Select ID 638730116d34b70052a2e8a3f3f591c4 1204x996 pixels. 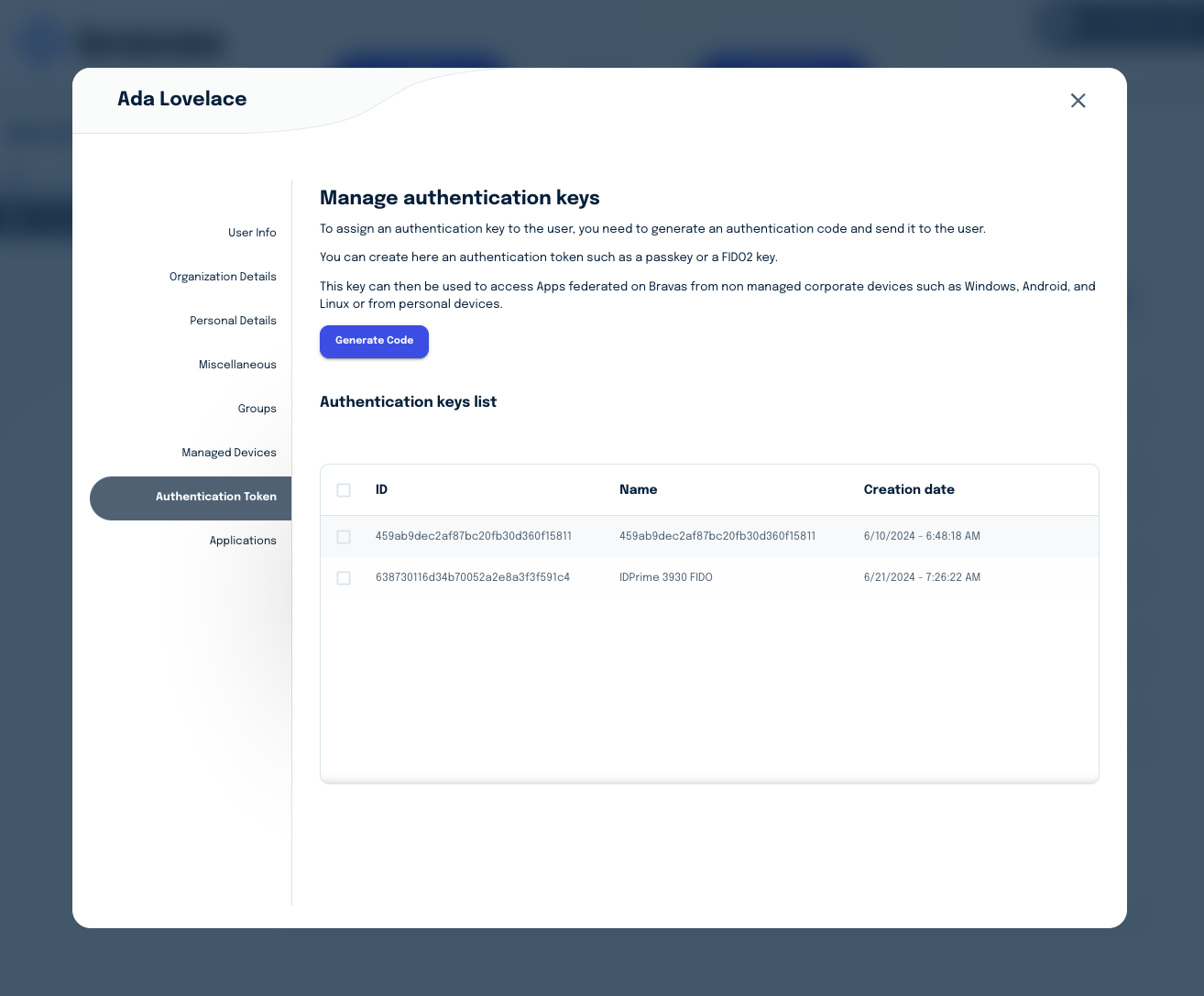(473, 577)
